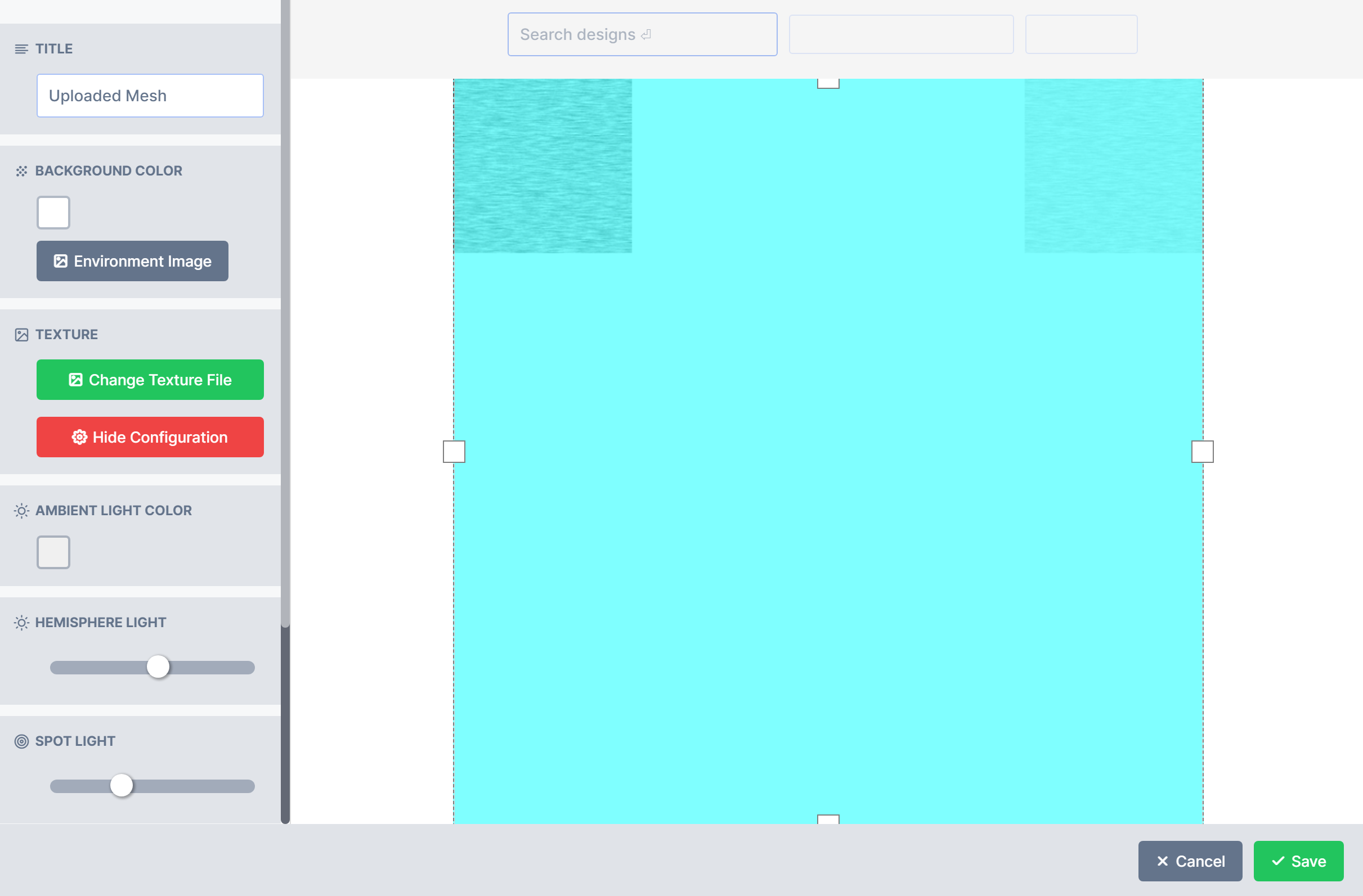This screenshot has height=896, width=1363.
Task: Click the Spot Light target icon
Action: [21, 741]
